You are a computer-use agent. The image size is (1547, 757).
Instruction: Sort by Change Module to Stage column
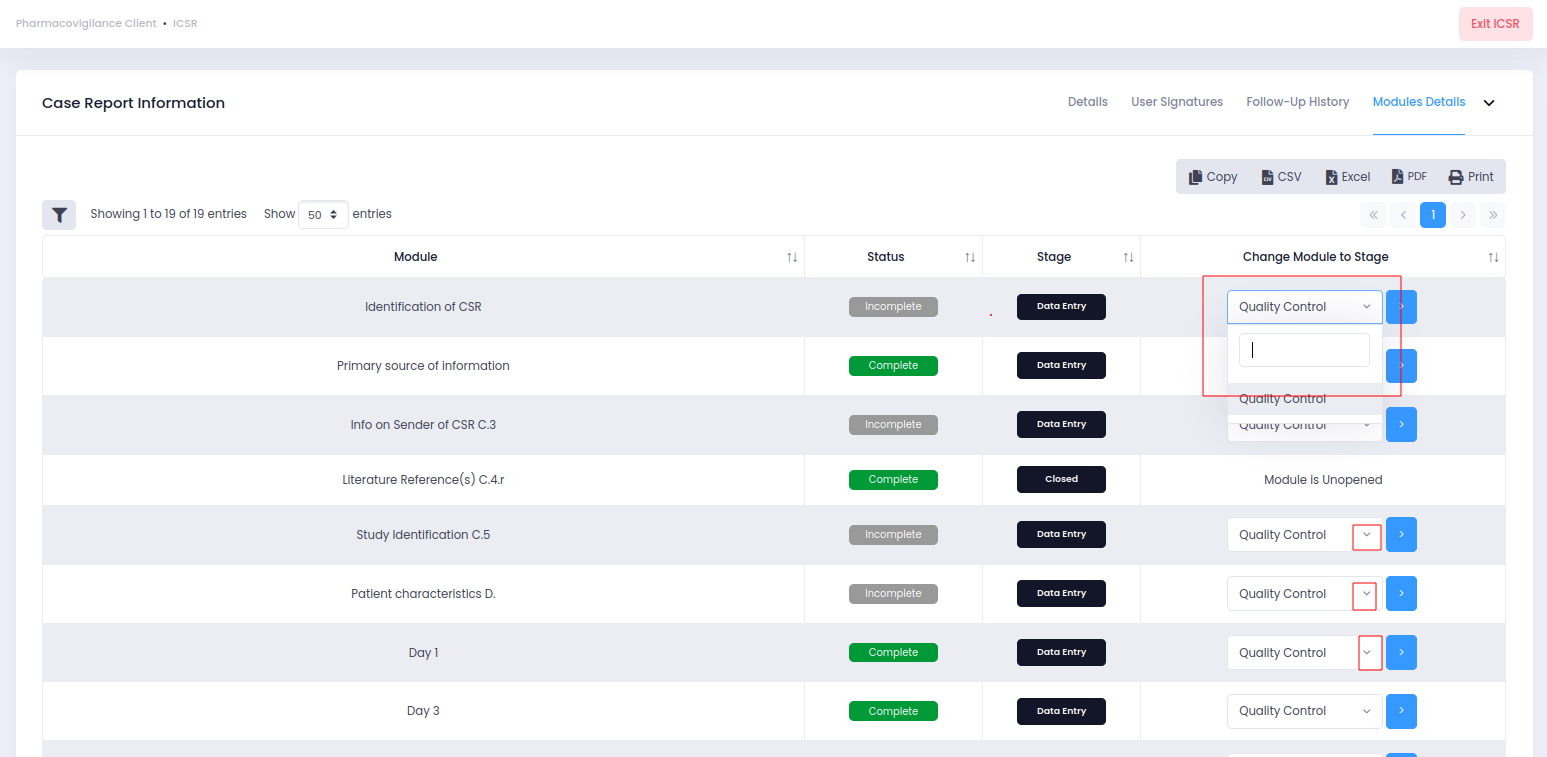(x=1322, y=257)
